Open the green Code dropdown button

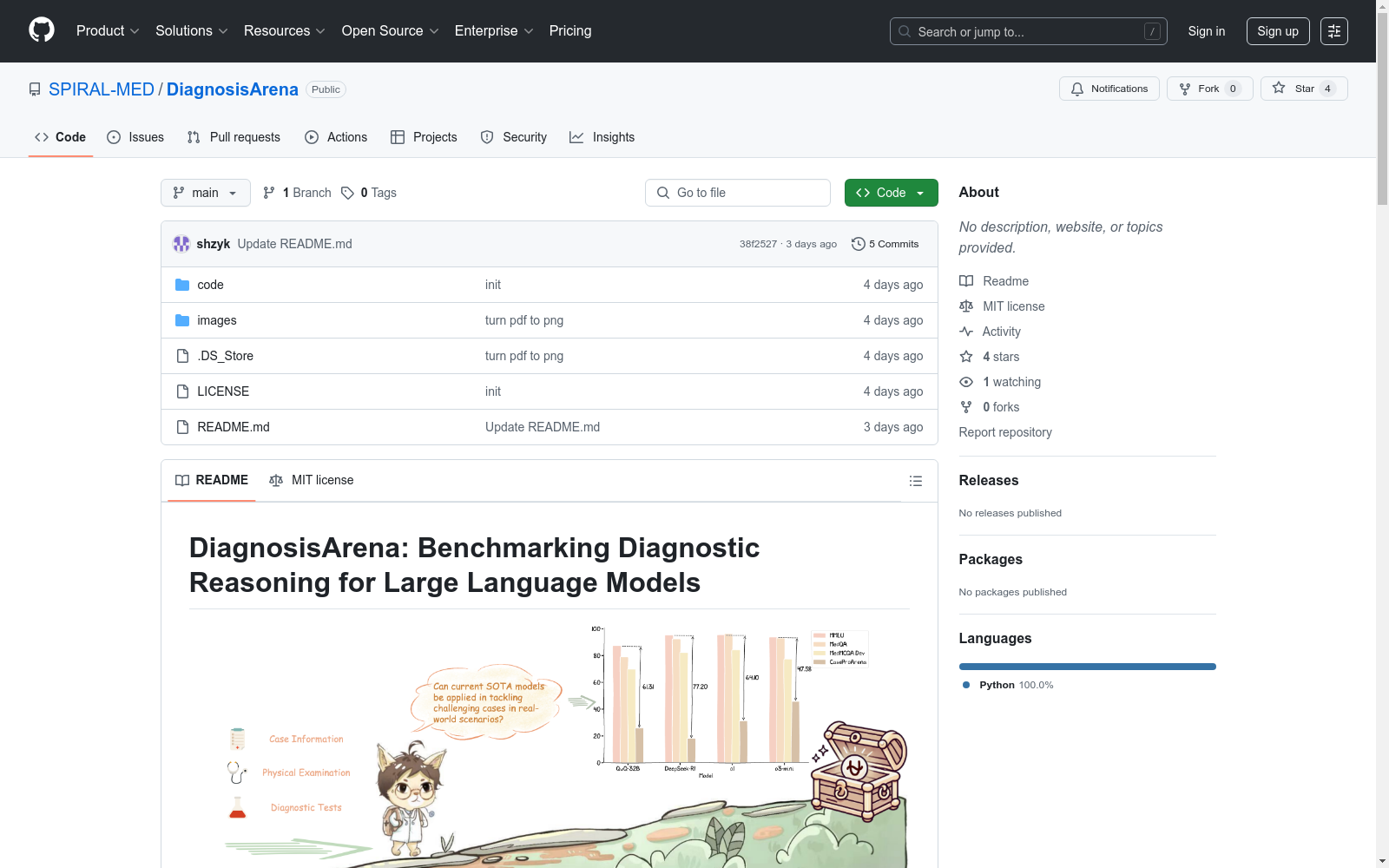tap(891, 193)
